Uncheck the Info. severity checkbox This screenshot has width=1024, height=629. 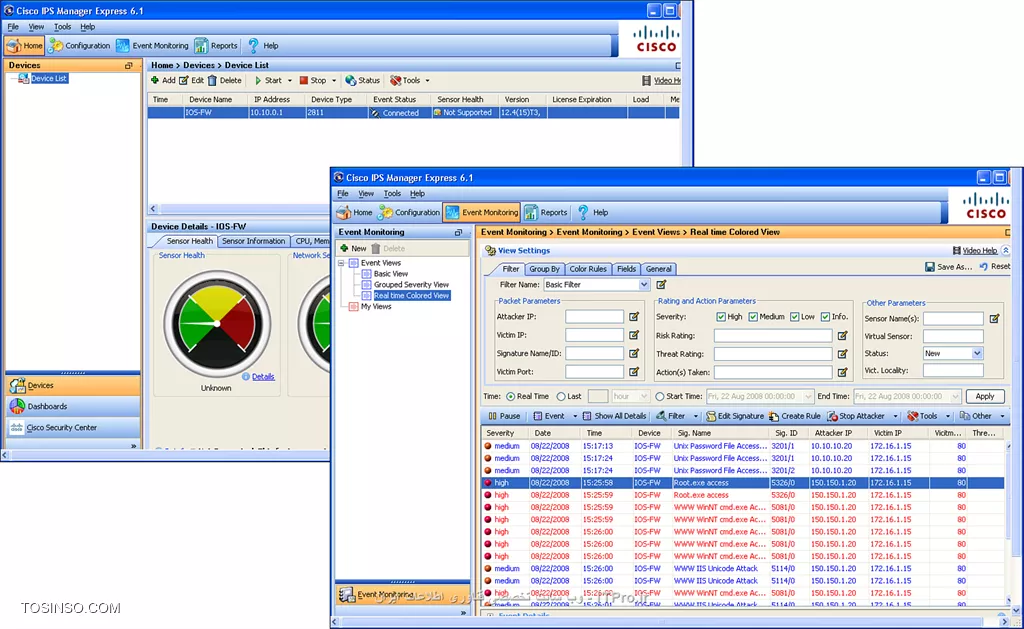(825, 317)
